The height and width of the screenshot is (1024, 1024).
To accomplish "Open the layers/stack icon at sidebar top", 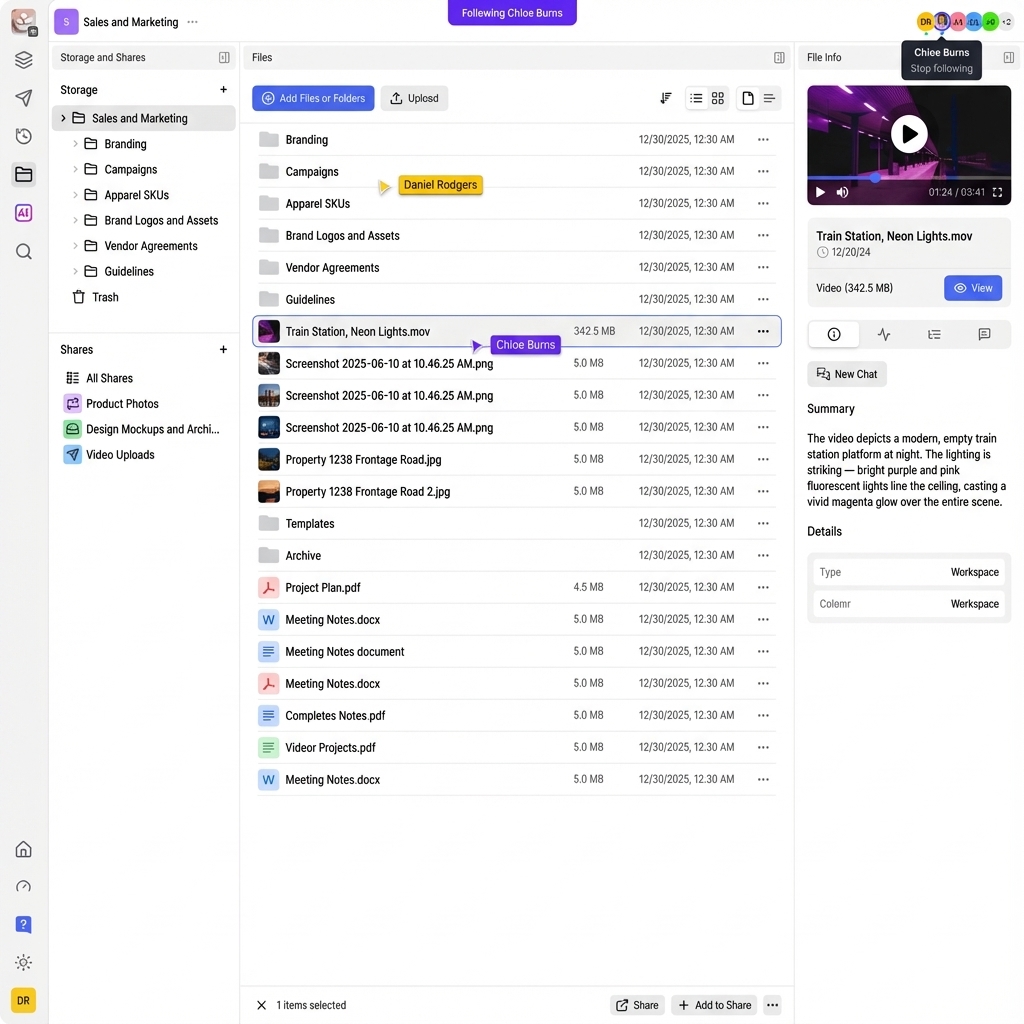I will [23, 59].
